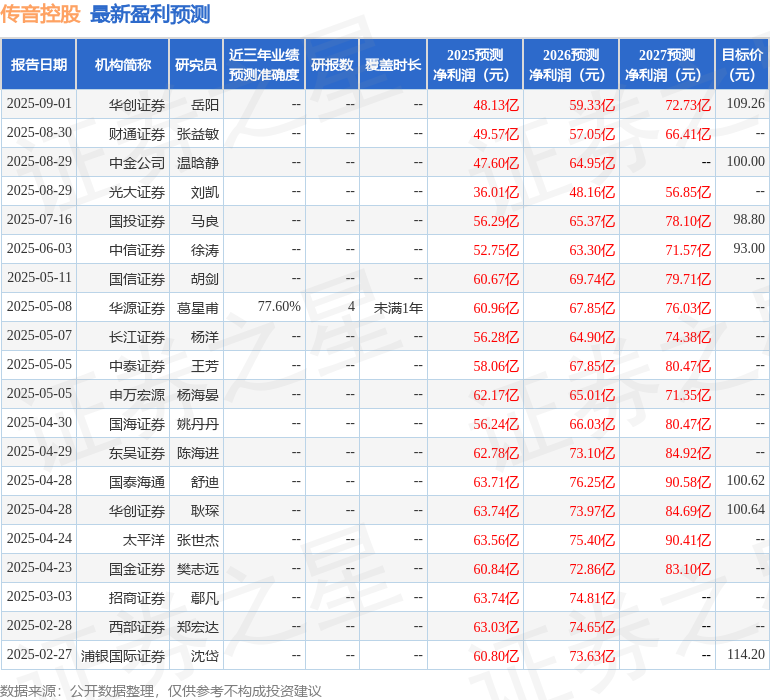Select the 2027预测净利润 column header
The height and width of the screenshot is (700, 770).
point(667,65)
